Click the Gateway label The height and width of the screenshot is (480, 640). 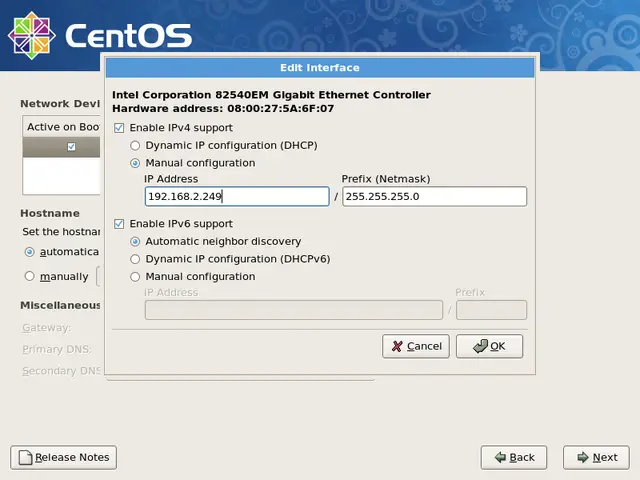pyautogui.click(x=47, y=328)
